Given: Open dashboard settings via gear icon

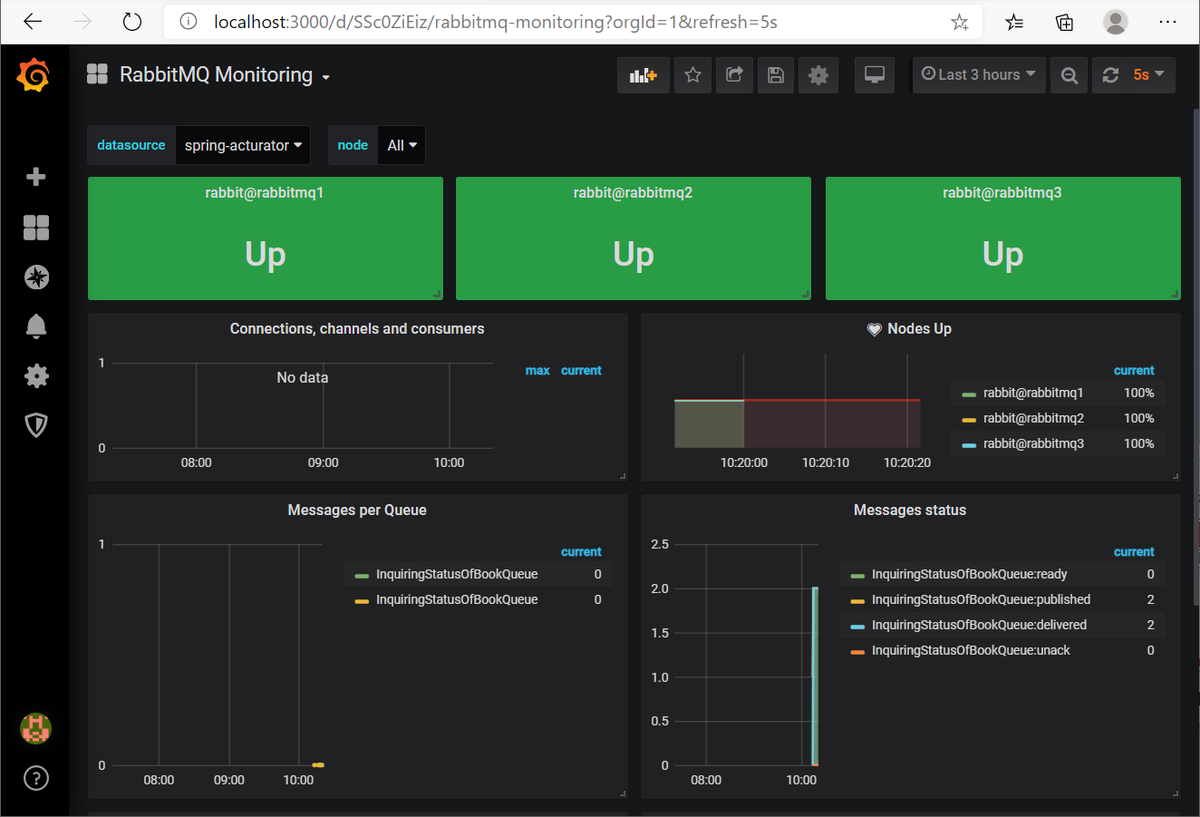Looking at the screenshot, I should [x=818, y=75].
